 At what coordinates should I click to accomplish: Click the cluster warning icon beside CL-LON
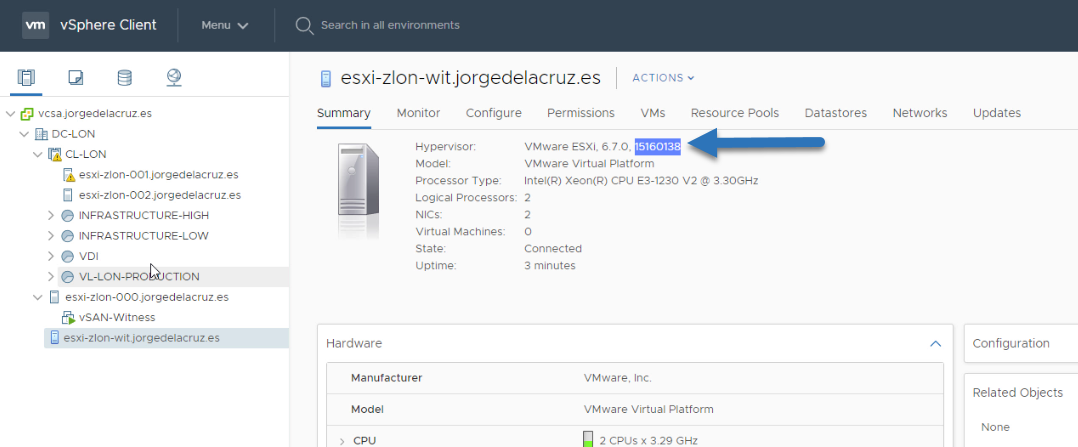click(x=54, y=155)
